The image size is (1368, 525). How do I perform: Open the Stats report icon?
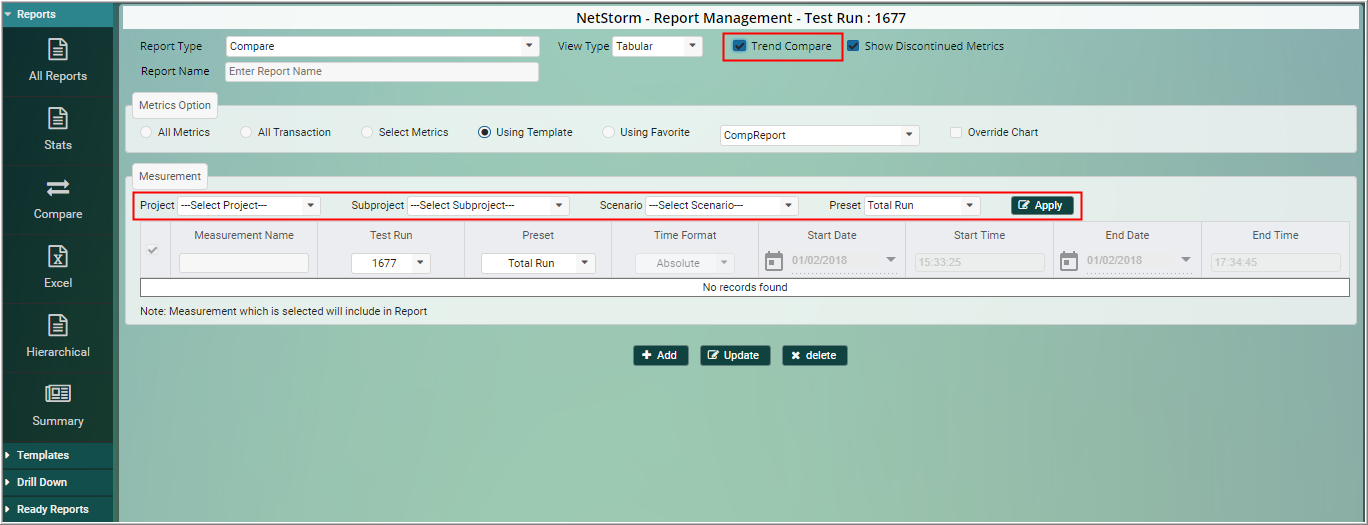(58, 118)
